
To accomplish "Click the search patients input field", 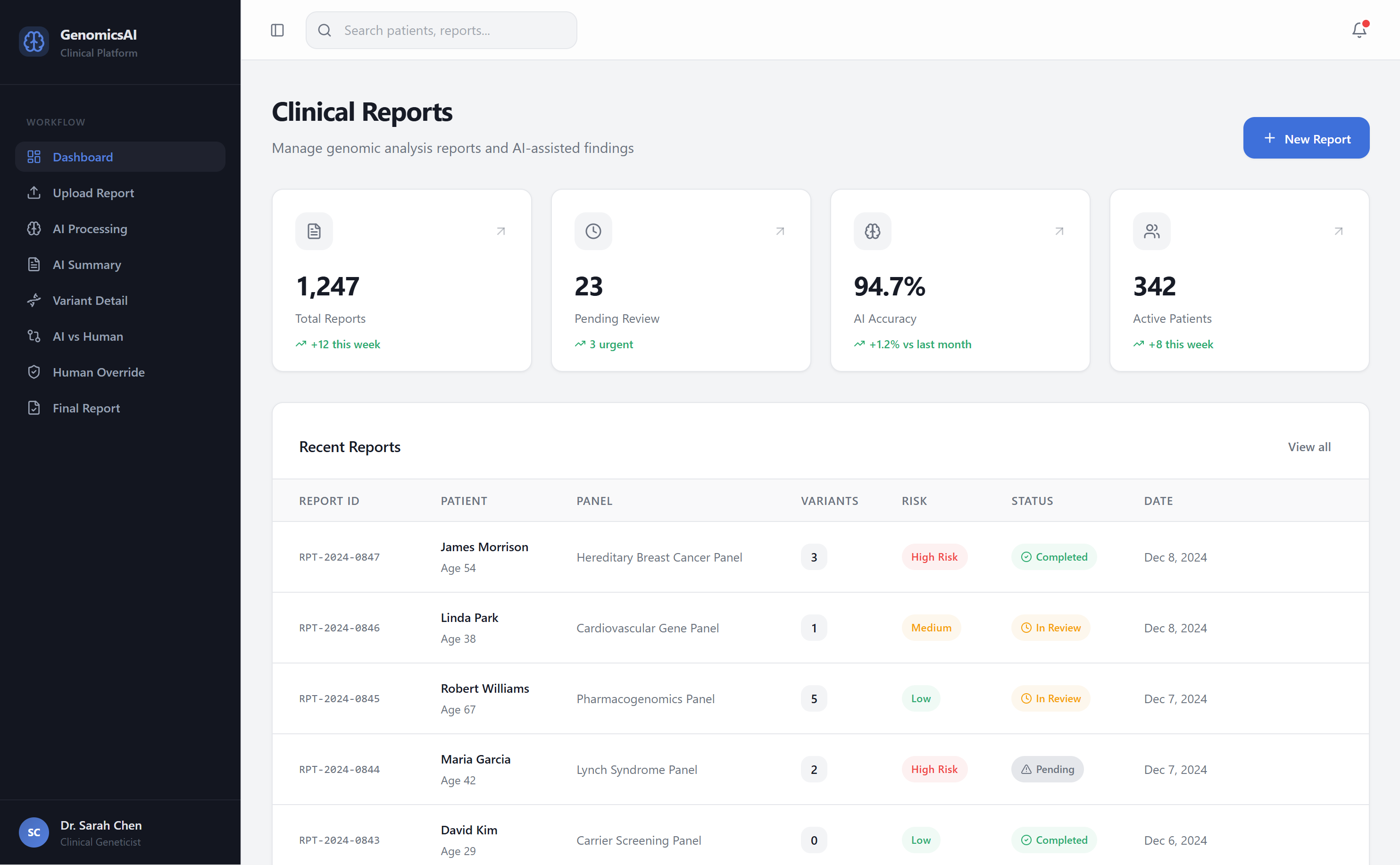I will (442, 30).
